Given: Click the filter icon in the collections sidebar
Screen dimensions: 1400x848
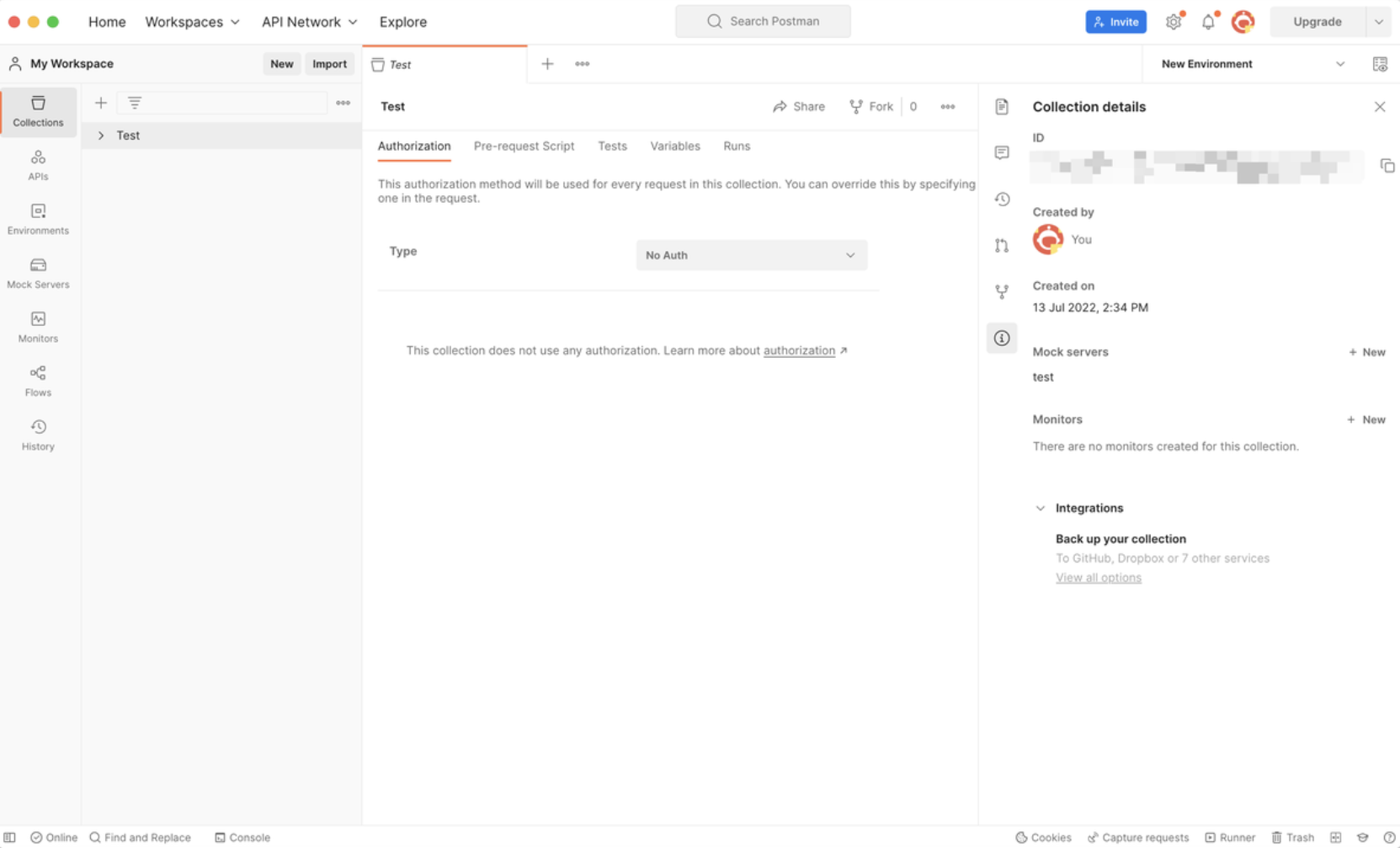Looking at the screenshot, I should (x=135, y=103).
